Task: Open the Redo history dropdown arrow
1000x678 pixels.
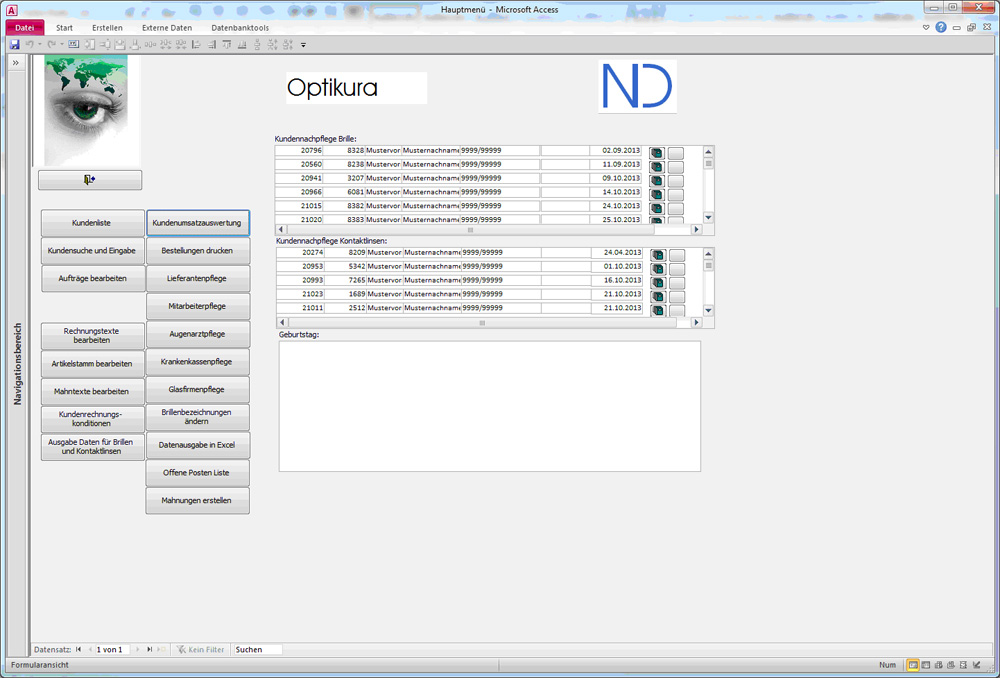Action: pos(62,45)
